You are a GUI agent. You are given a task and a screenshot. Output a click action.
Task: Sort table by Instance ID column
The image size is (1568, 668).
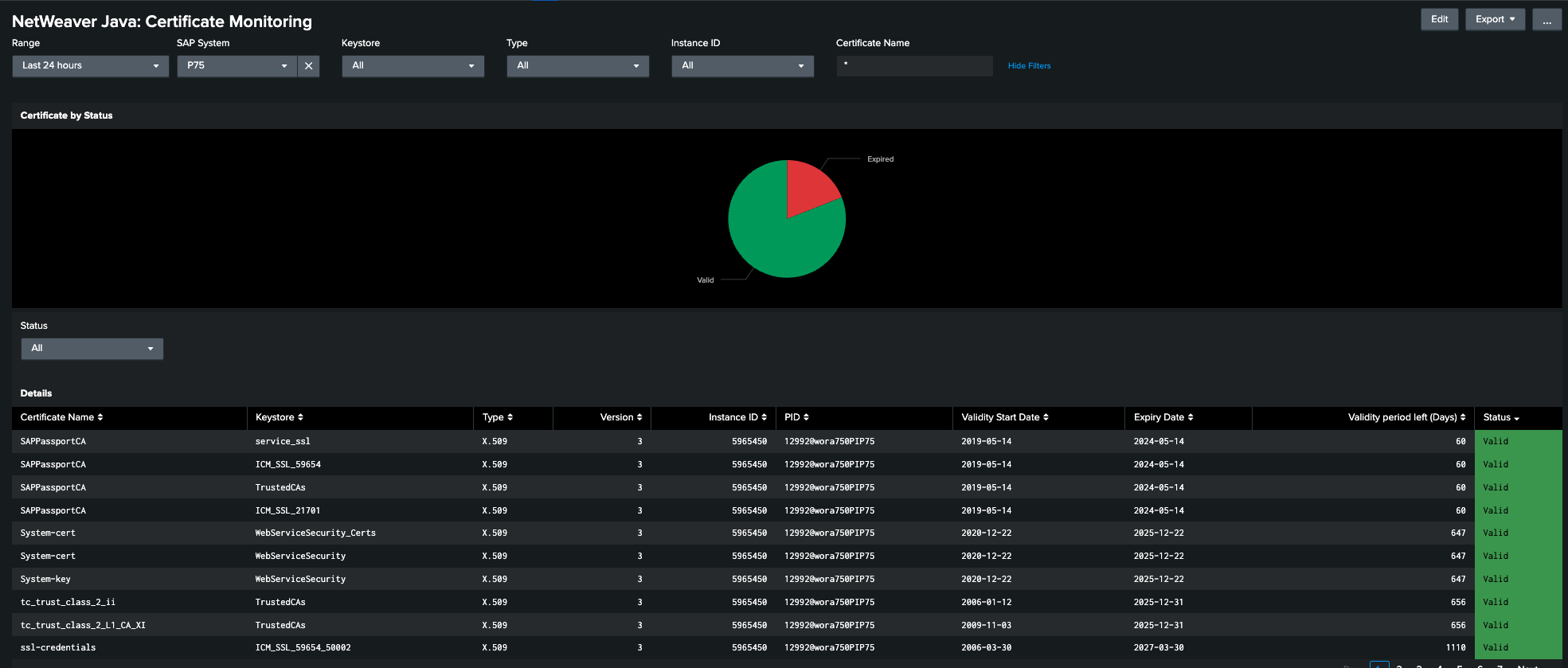[737, 417]
